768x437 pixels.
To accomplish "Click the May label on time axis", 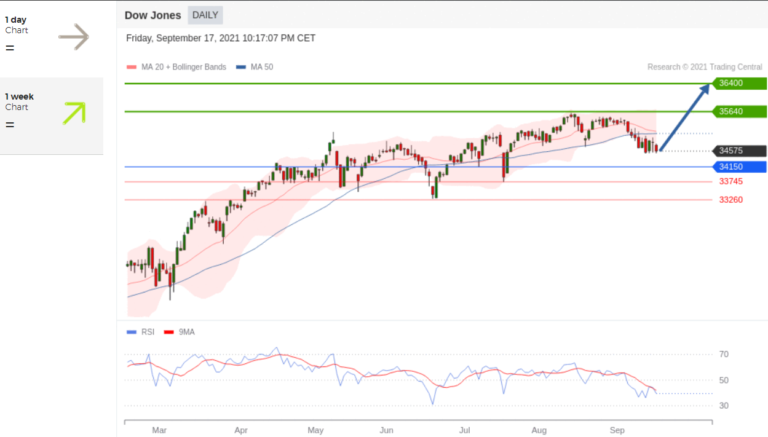I will pos(315,430).
